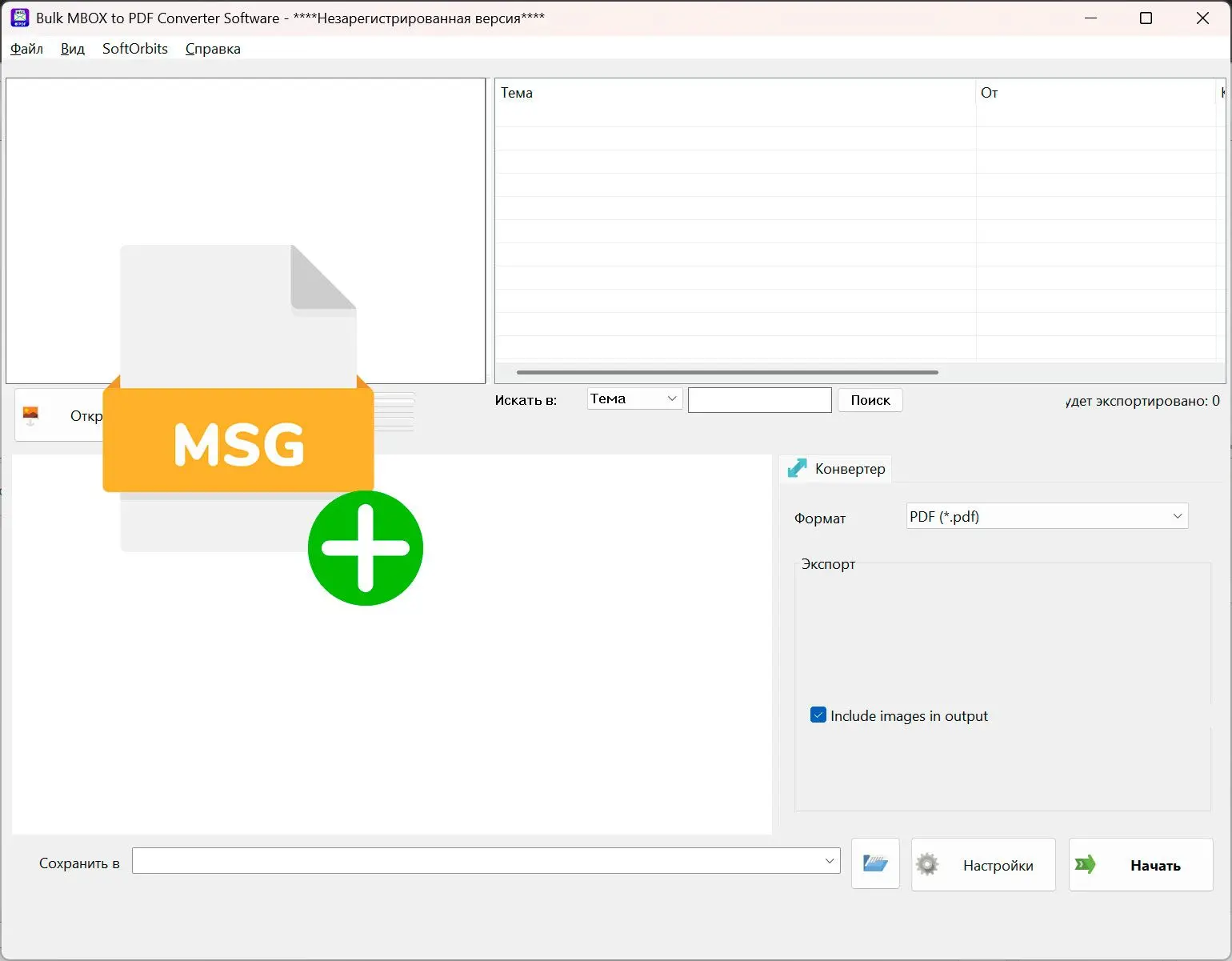The width and height of the screenshot is (1232, 961).
Task: Switch to the Конвертер tab
Action: coord(836,469)
